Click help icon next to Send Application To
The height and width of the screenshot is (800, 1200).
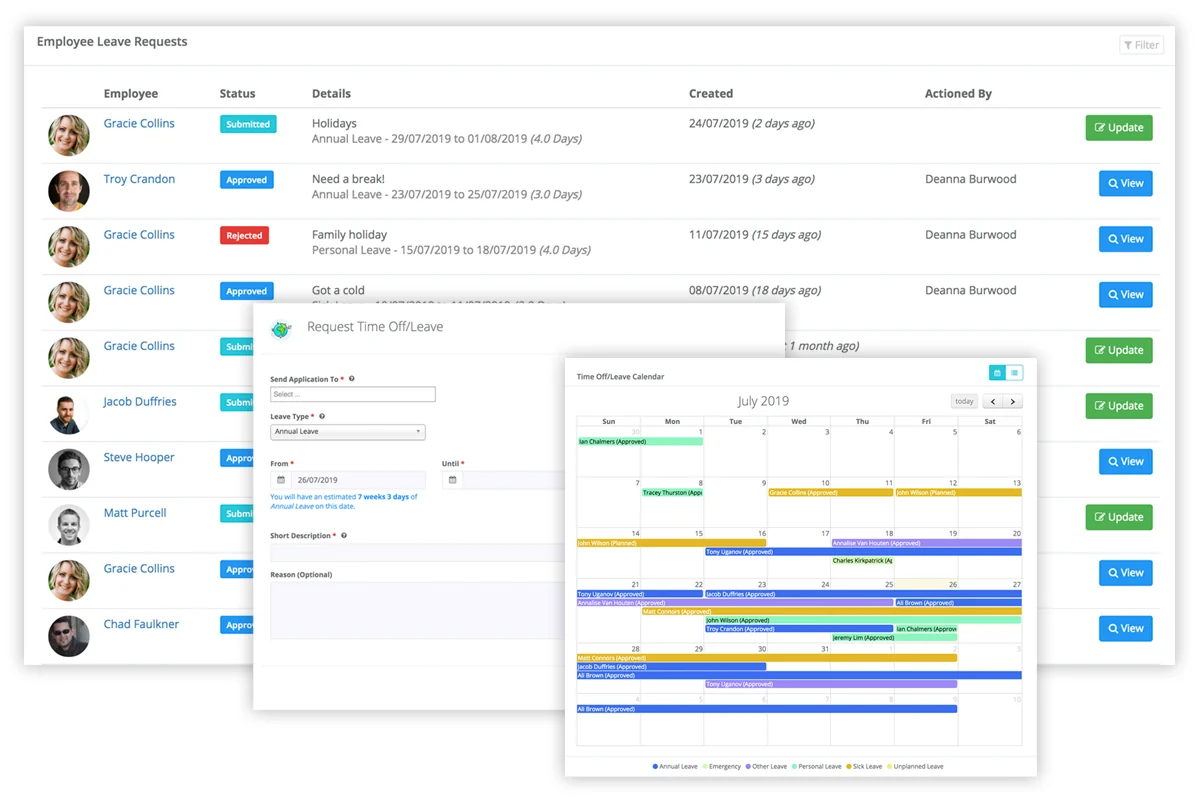pos(352,379)
